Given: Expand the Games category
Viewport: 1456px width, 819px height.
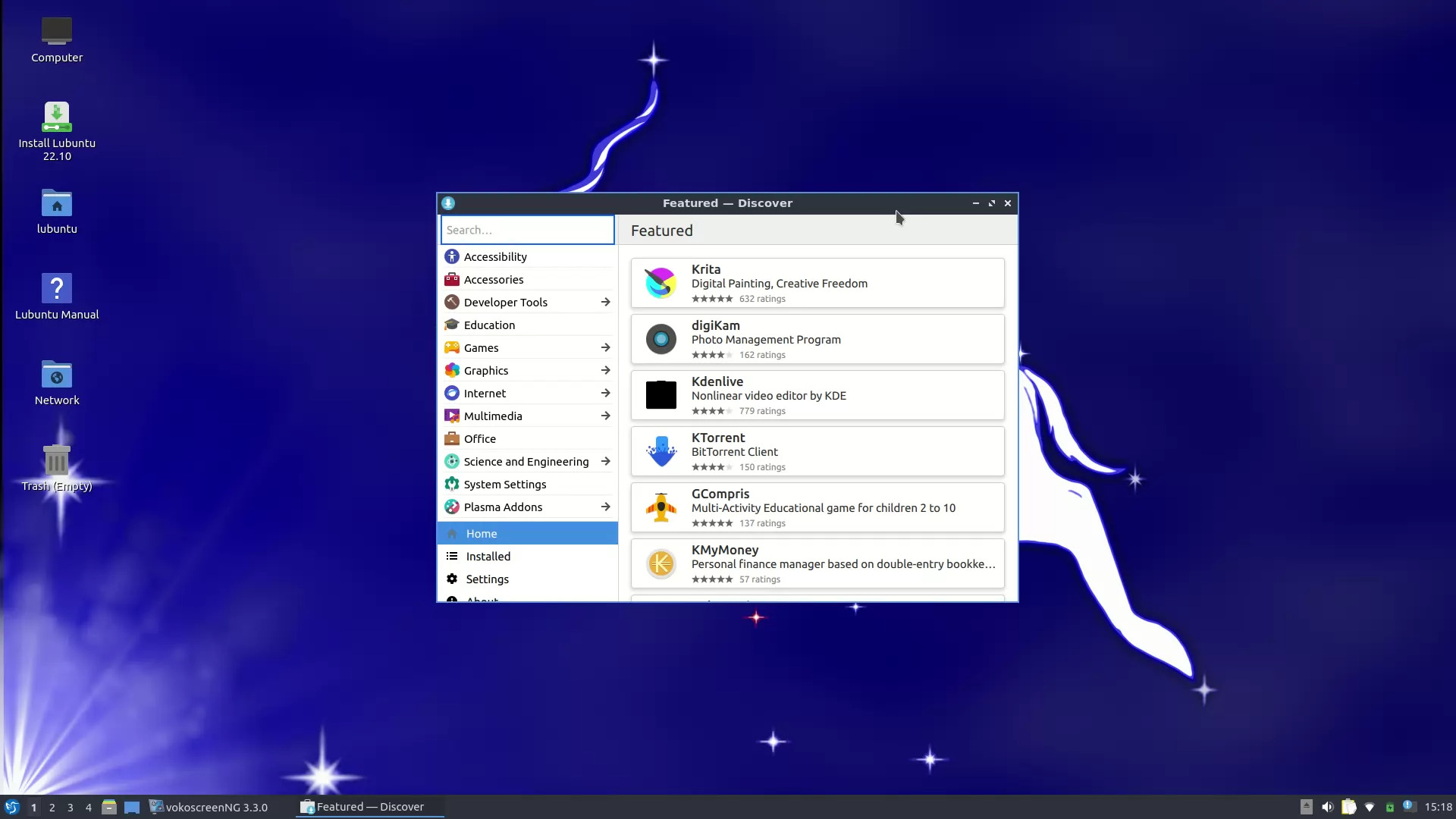Looking at the screenshot, I should pyautogui.click(x=605, y=347).
